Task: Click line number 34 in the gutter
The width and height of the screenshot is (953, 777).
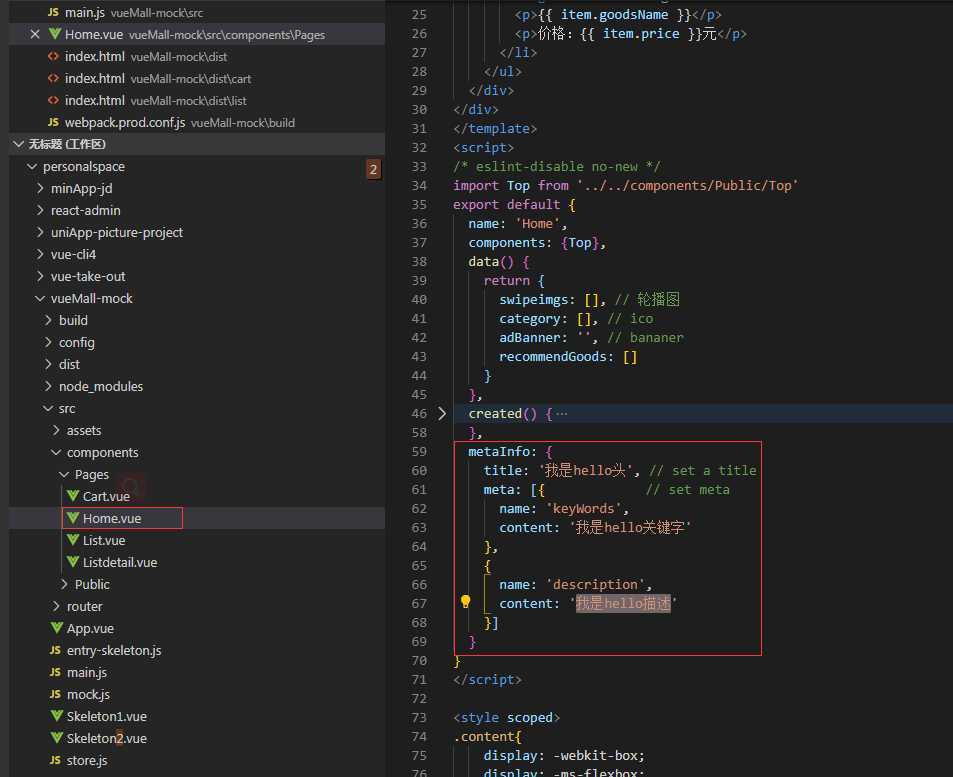Action: 419,185
